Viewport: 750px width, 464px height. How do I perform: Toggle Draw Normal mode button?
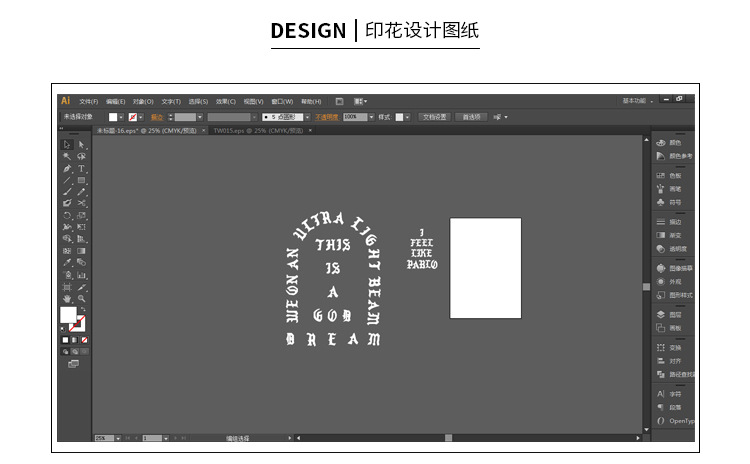click(x=66, y=352)
